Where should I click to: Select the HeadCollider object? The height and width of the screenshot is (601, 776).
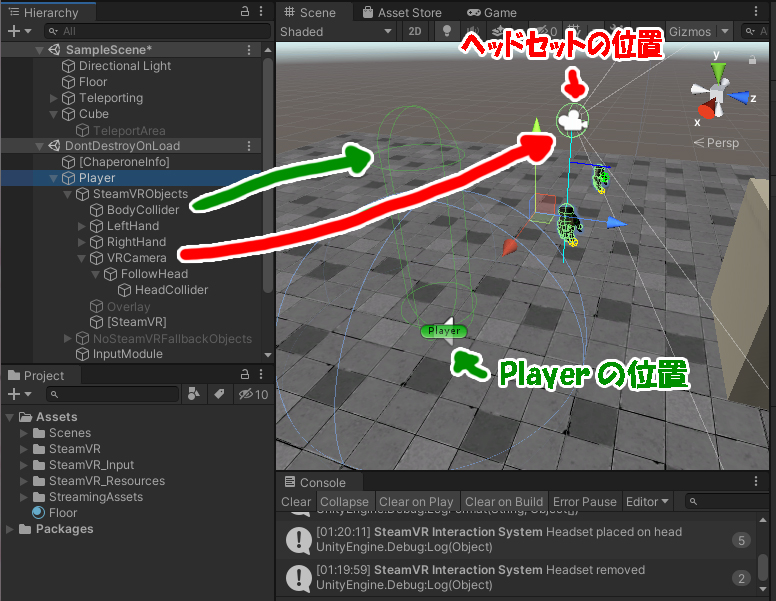click(x=171, y=290)
